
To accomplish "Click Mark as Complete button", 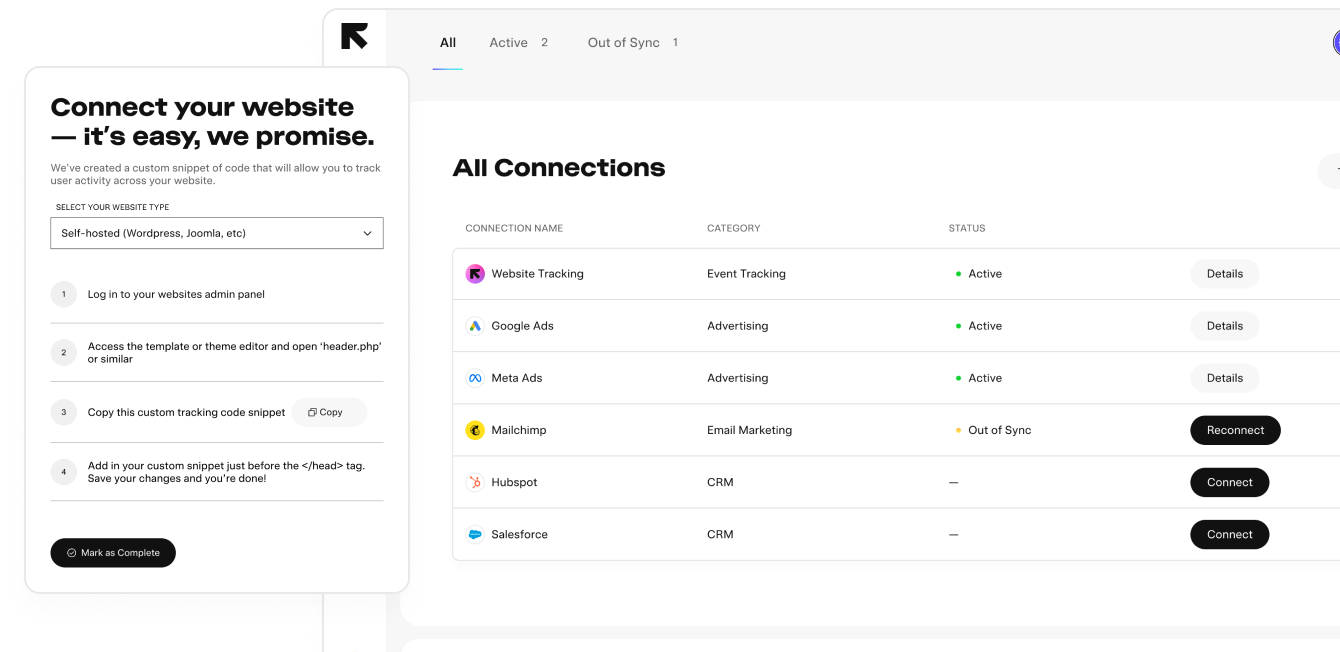I will click(113, 553).
